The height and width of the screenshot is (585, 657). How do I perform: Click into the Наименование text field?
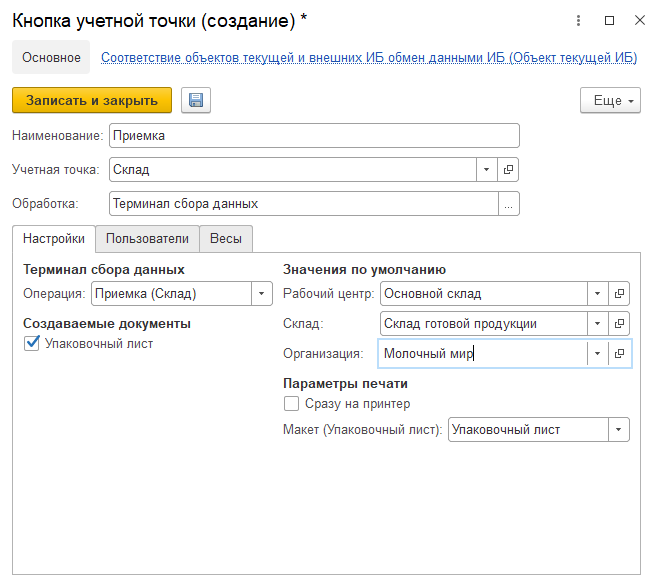tap(313, 136)
